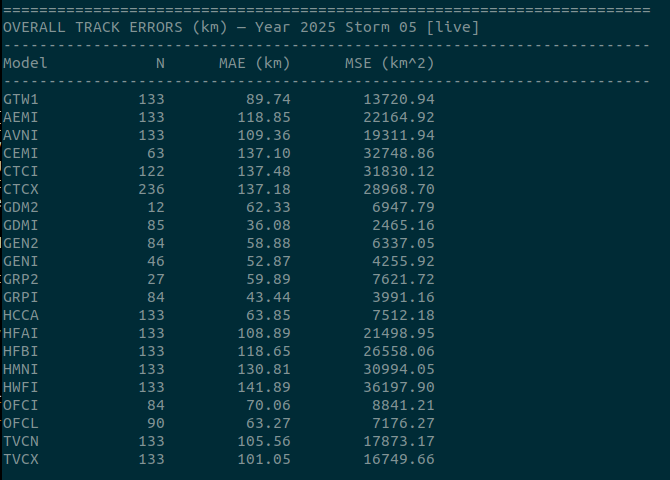Click the model name 'GENI'
The width and height of the screenshot is (670, 480).
click(21, 261)
